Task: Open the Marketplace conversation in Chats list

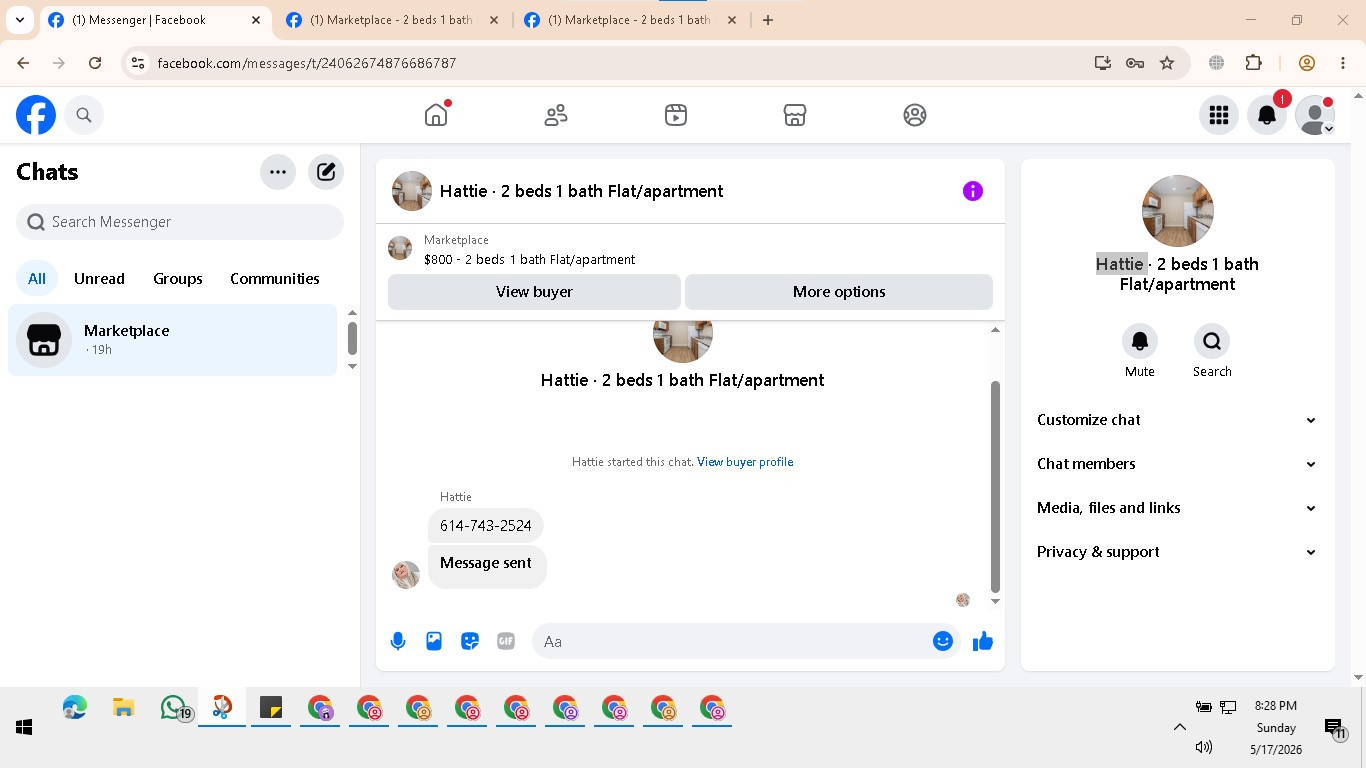Action: pyautogui.click(x=173, y=340)
